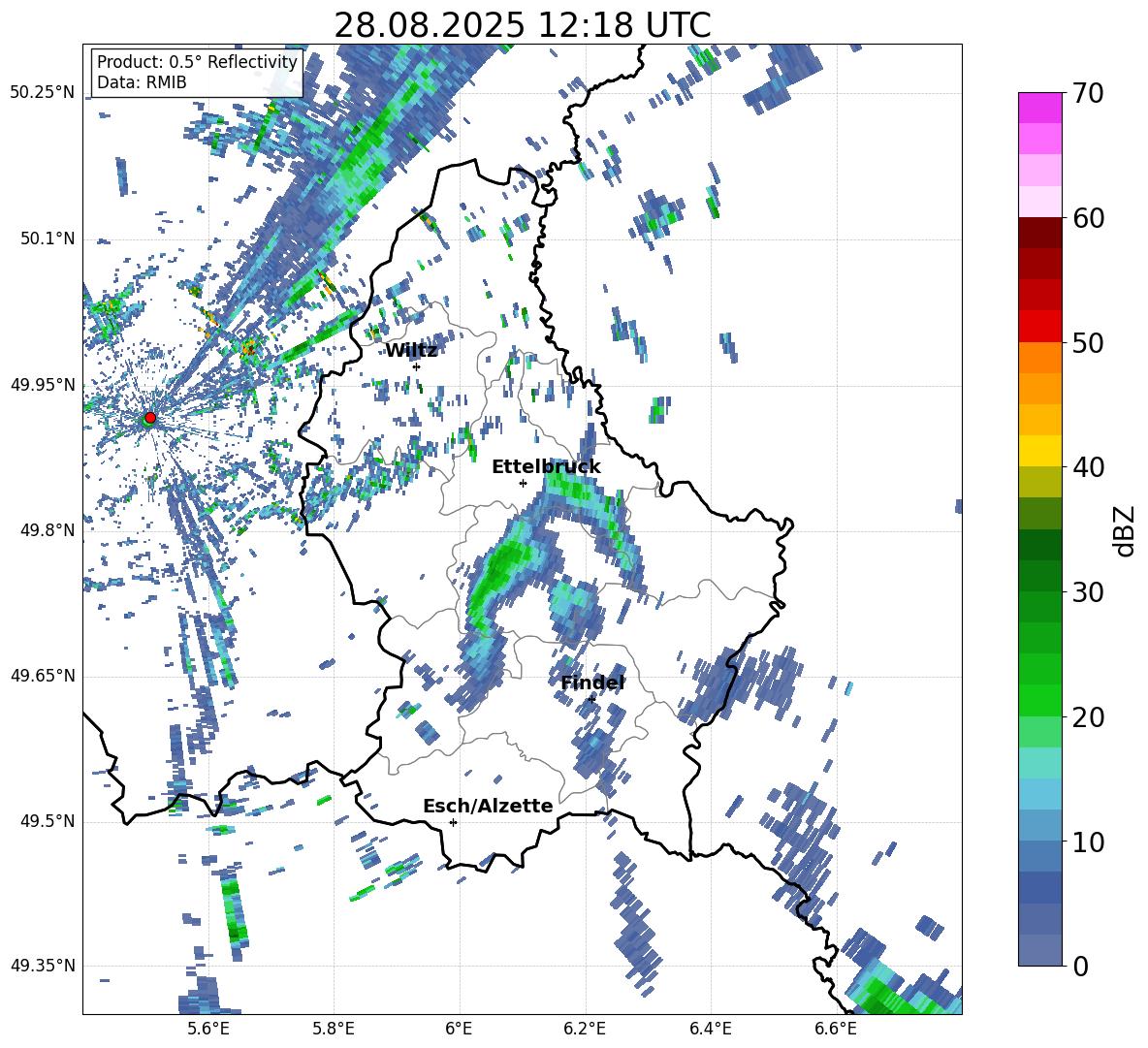1148x1048 pixels.
Task: Click the Ettelbruck location cross marker
Action: [523, 483]
